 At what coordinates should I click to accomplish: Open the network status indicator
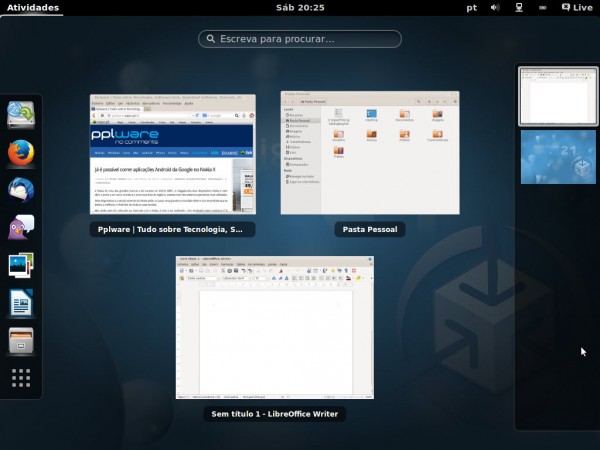pos(519,8)
